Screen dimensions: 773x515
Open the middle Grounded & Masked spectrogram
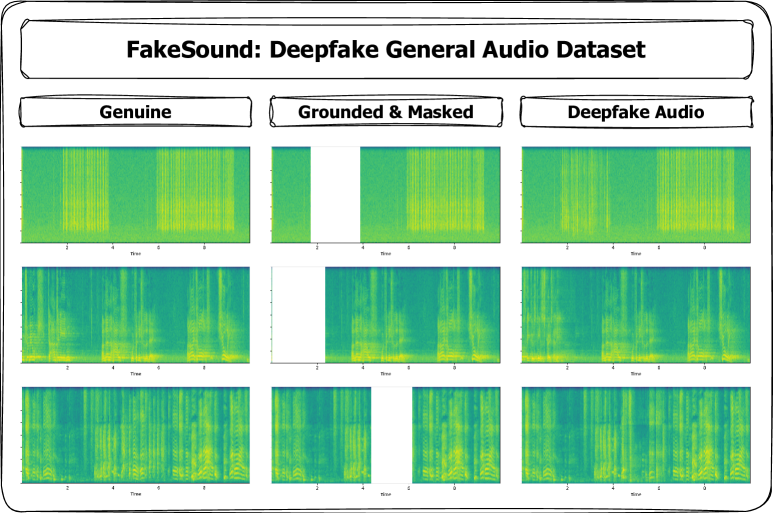[x=386, y=315]
